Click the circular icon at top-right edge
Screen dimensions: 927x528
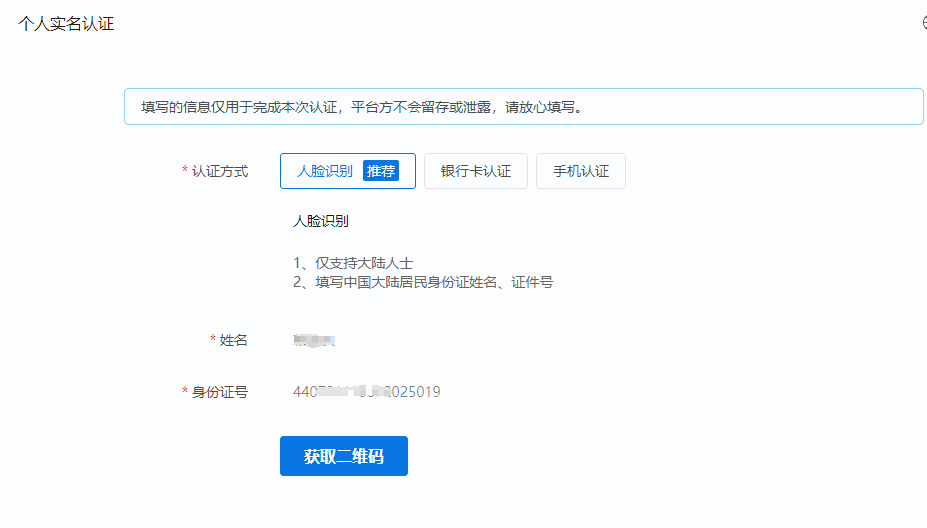pyautogui.click(x=924, y=23)
